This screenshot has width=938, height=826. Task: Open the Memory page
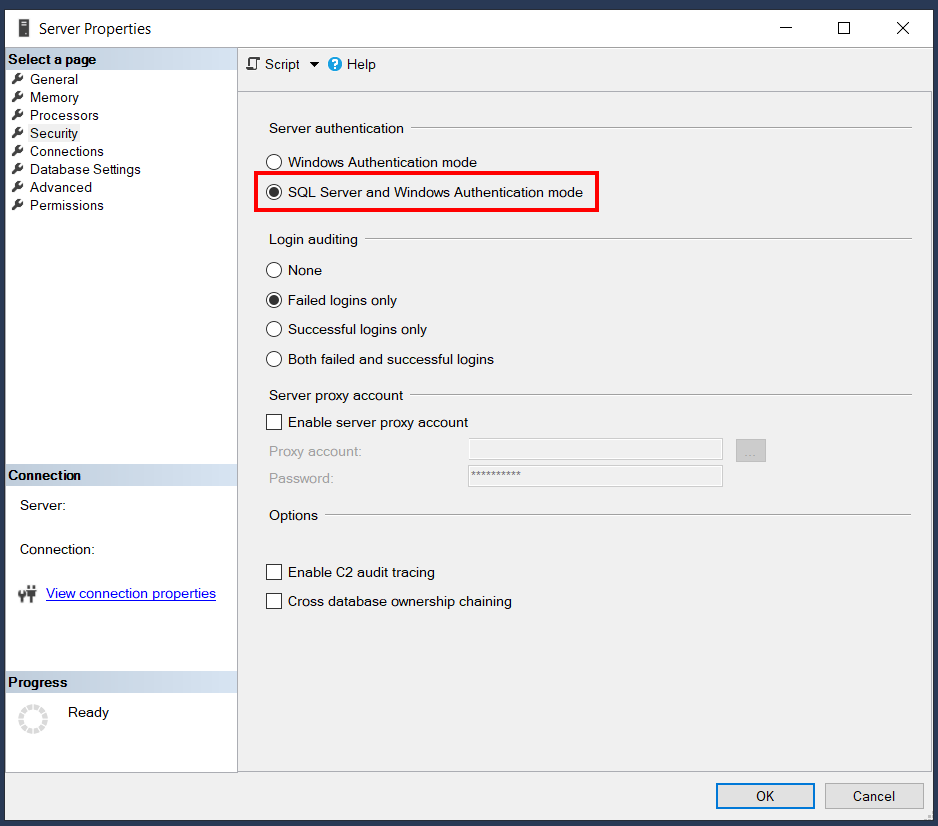[54, 97]
